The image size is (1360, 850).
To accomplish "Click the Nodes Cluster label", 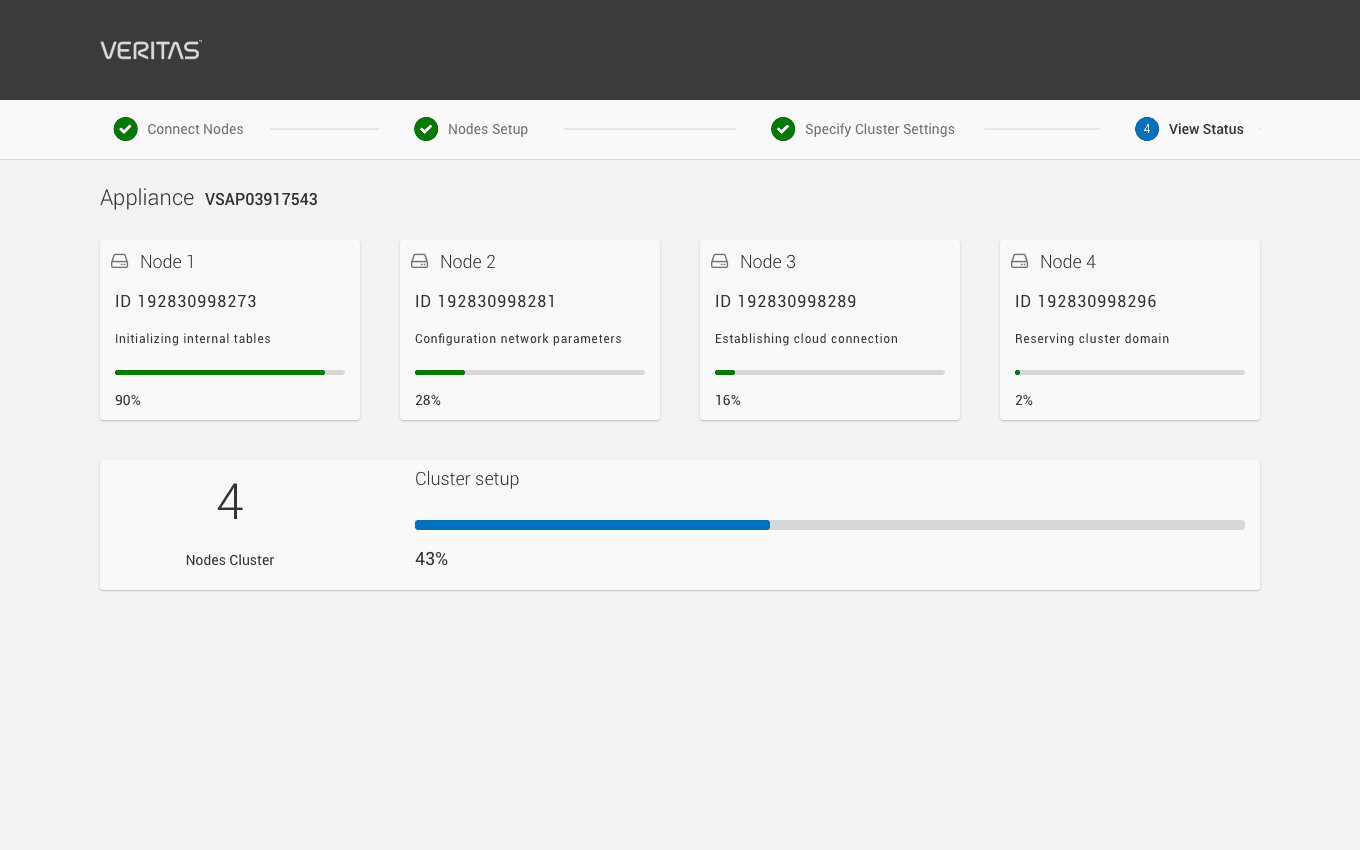I will [230, 560].
